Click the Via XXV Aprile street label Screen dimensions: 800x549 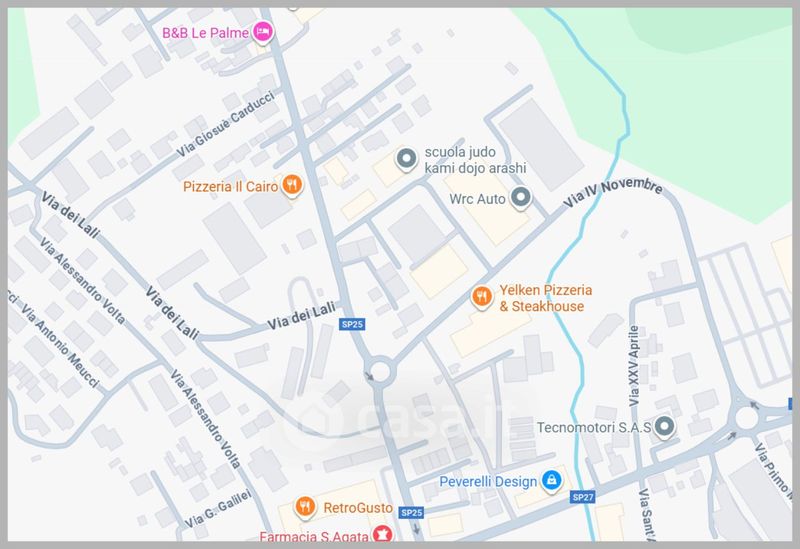tap(634, 366)
